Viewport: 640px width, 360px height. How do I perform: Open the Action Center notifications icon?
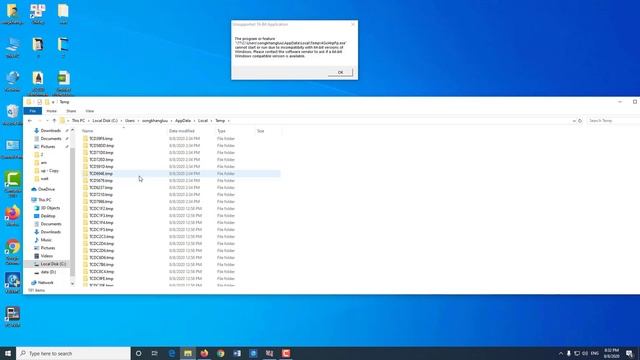coord(629,353)
